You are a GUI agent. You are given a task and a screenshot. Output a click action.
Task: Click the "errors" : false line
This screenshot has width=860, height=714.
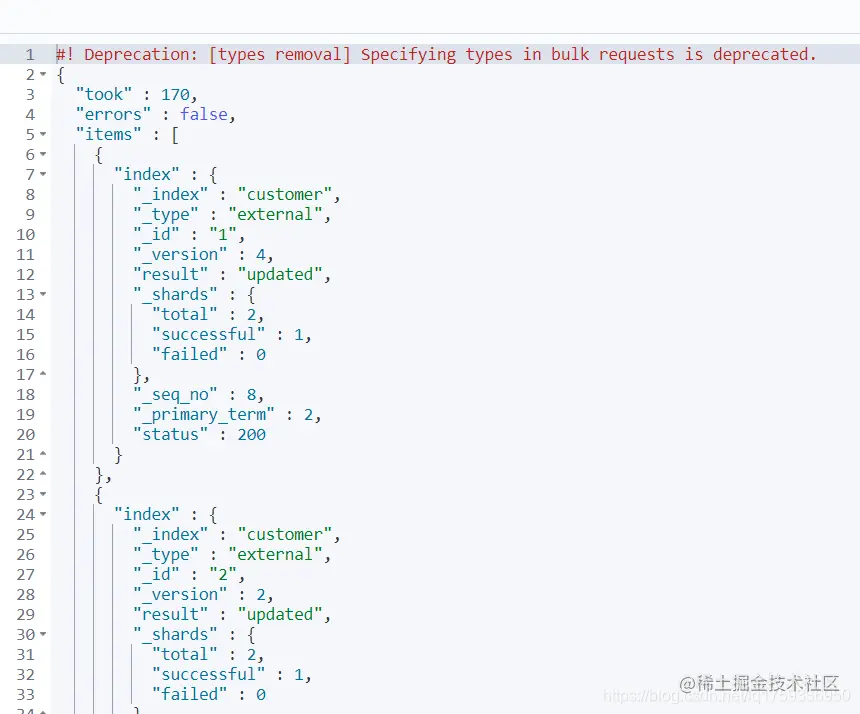click(156, 114)
